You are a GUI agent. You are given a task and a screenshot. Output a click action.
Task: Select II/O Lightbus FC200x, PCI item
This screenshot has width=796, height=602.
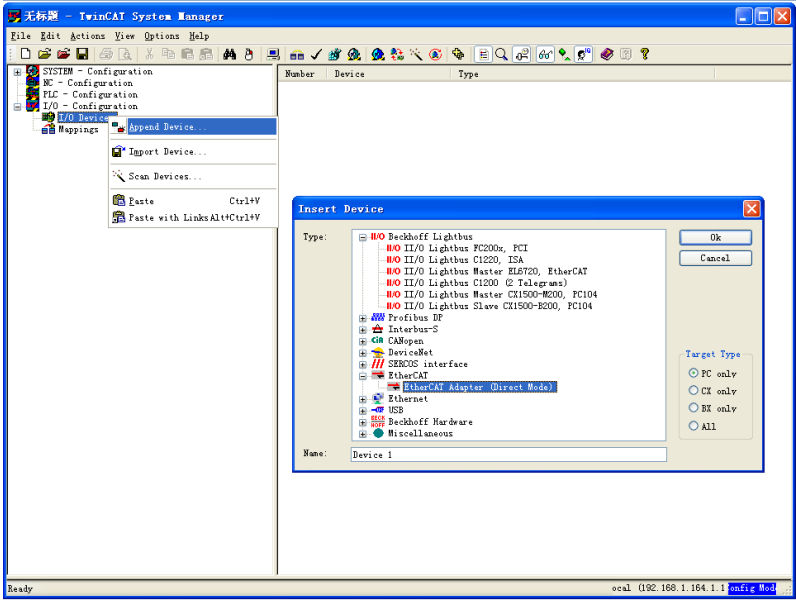coord(466,248)
